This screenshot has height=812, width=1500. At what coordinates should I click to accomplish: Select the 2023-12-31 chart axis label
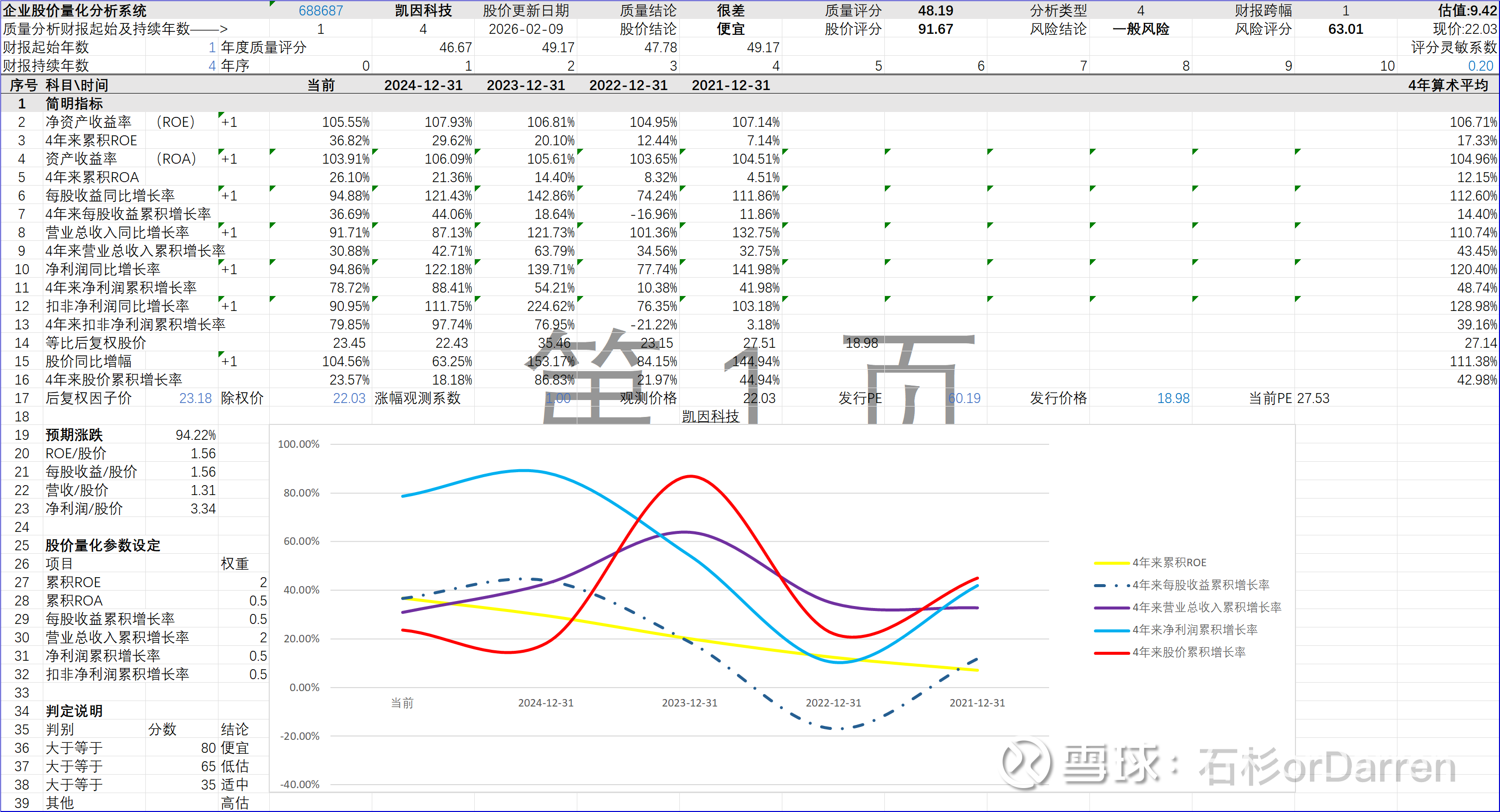tap(689, 703)
